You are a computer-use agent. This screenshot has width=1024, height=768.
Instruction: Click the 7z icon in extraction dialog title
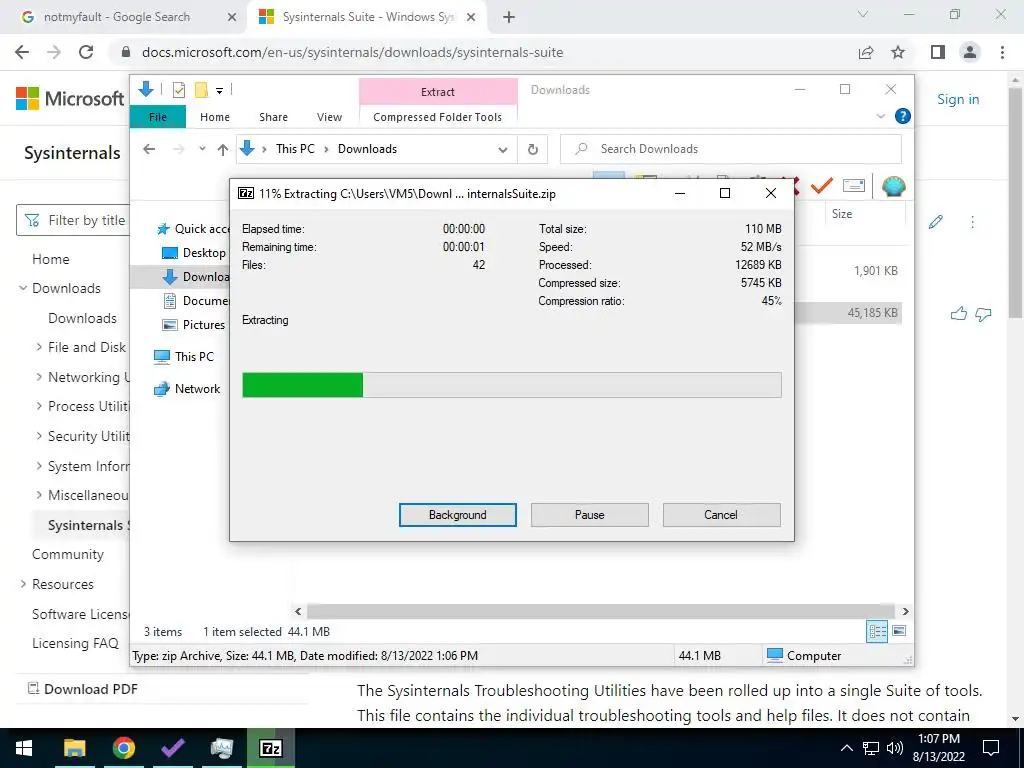246,193
